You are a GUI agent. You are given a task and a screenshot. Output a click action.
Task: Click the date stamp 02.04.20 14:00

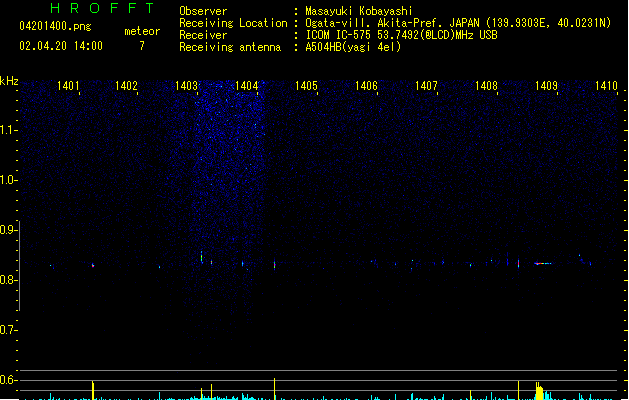[61, 46]
